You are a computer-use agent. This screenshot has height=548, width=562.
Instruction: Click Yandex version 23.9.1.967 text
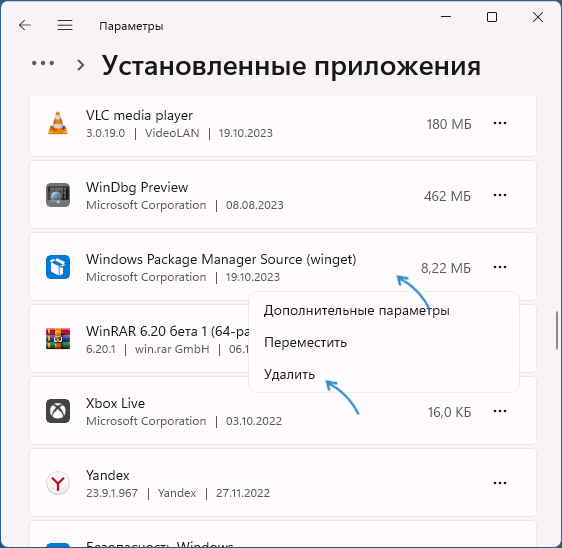click(x=112, y=493)
